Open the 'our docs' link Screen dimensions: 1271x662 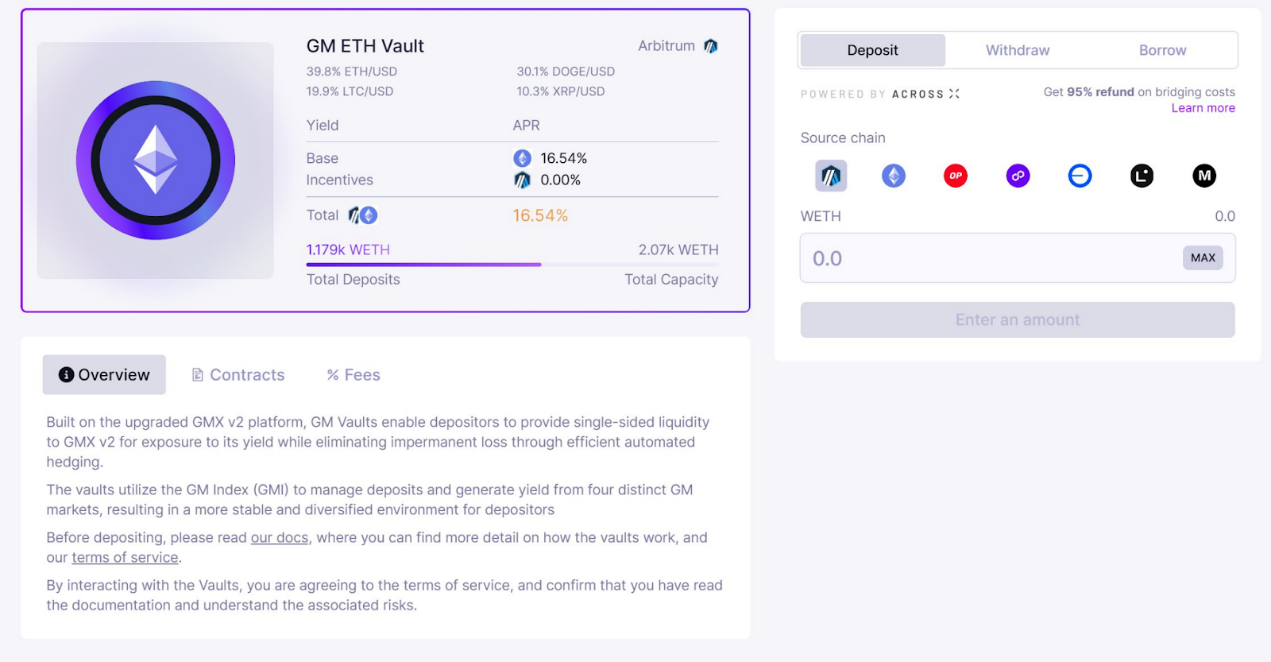click(x=279, y=538)
